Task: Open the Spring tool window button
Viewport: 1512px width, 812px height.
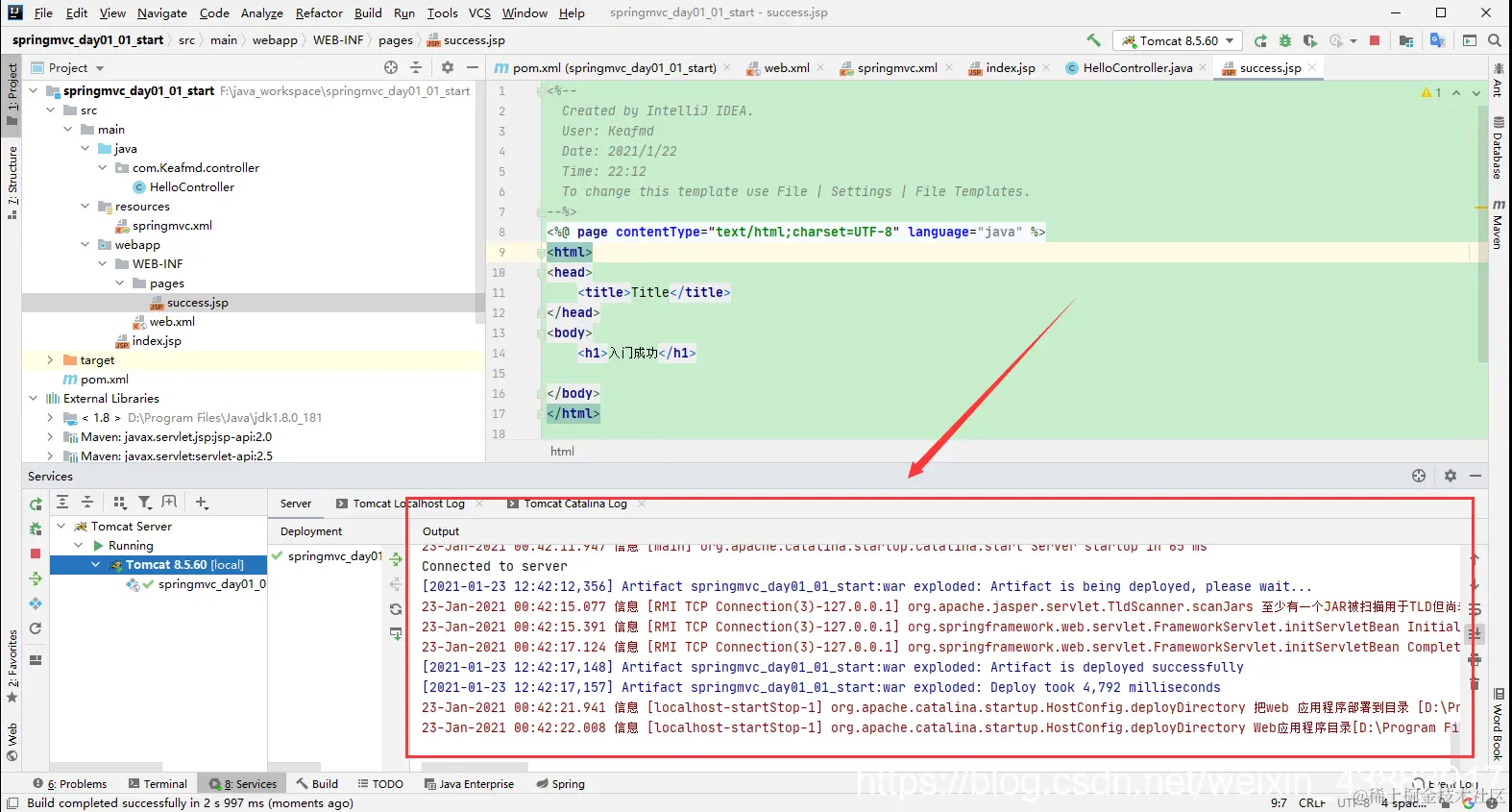Action: pos(561,784)
